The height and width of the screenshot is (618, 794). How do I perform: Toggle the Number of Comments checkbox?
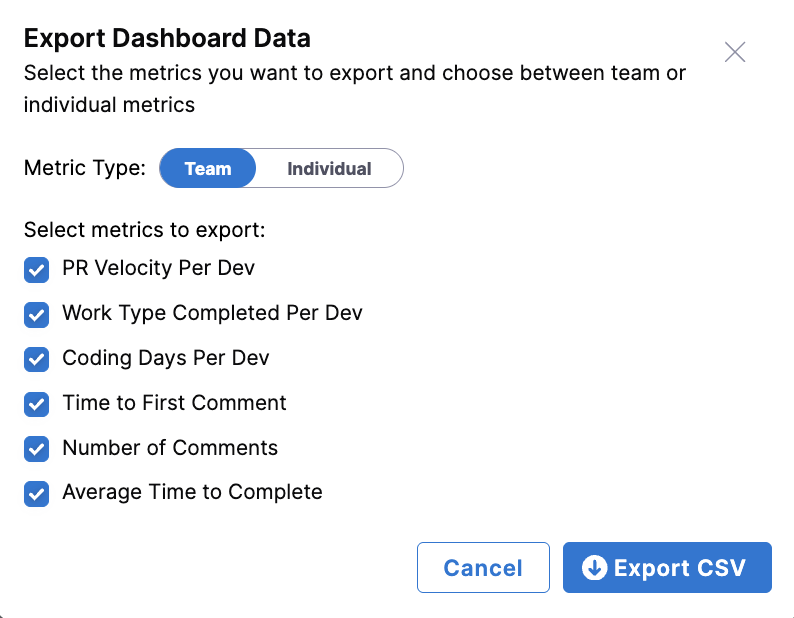(37, 449)
